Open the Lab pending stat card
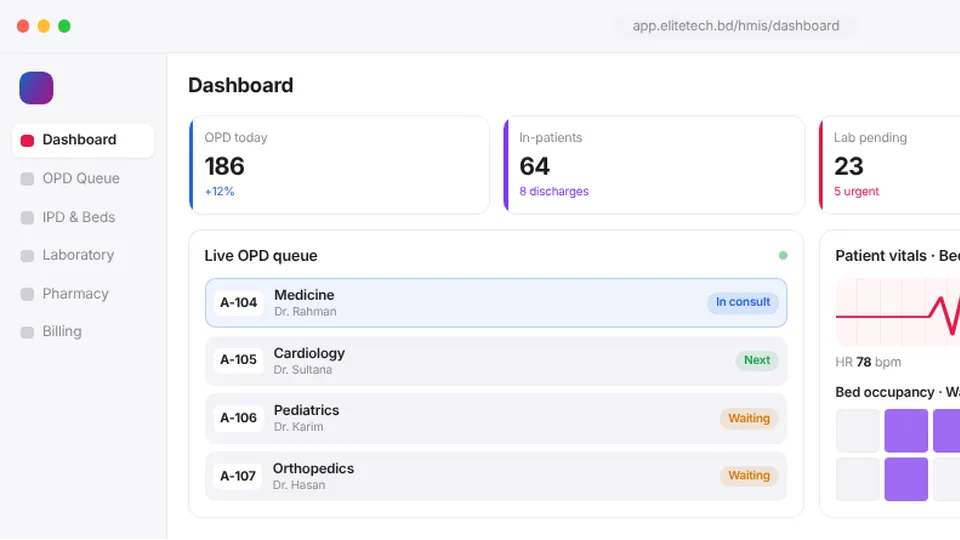 889,165
